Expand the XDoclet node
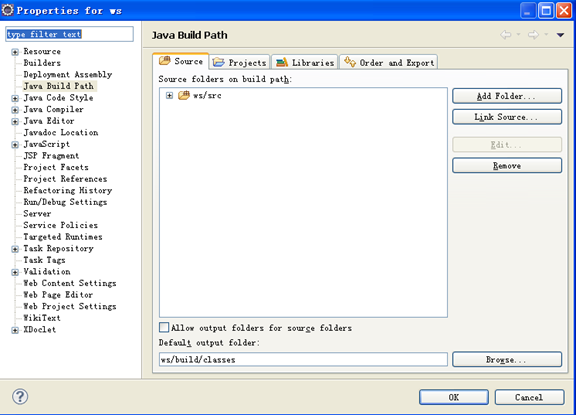576x415 pixels. (x=15, y=330)
